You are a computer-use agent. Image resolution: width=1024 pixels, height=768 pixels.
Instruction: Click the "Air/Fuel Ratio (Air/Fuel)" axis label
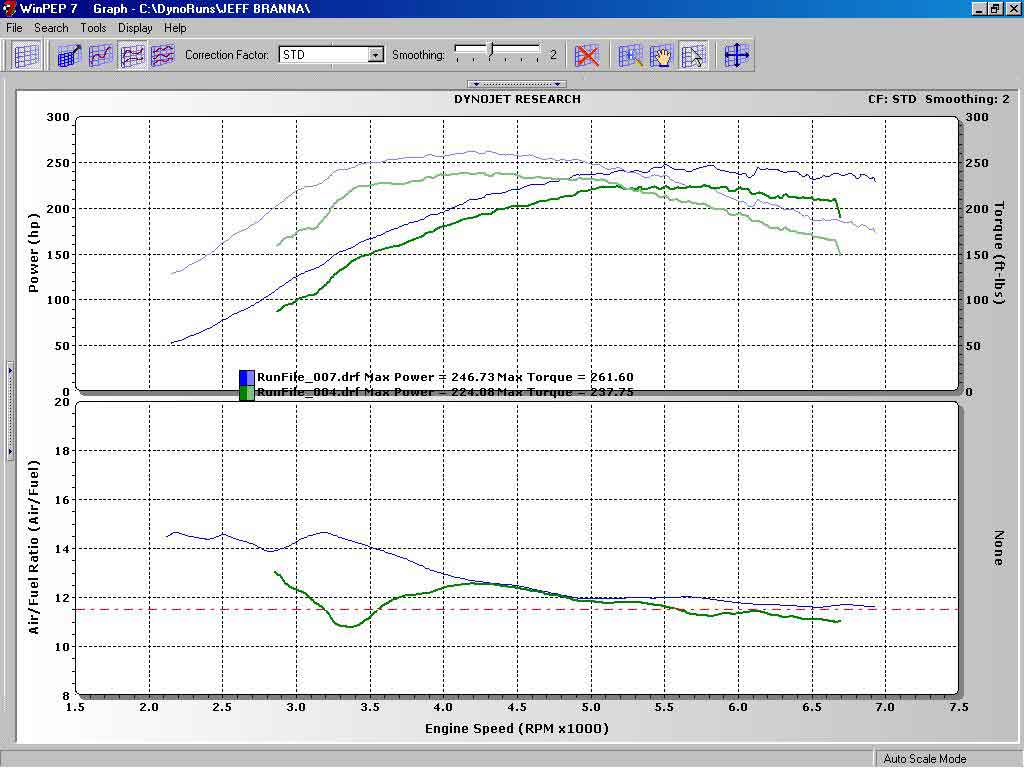[34, 547]
